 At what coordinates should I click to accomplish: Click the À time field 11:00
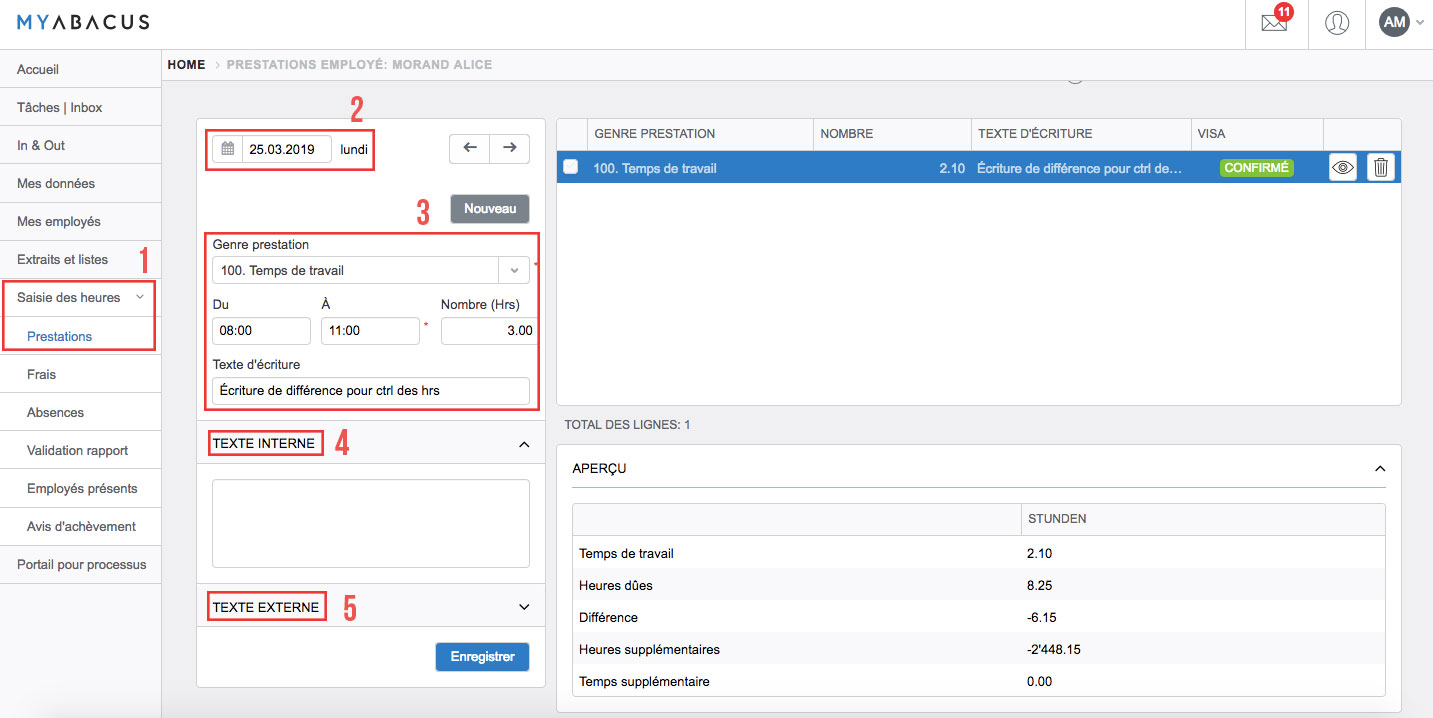coord(370,331)
